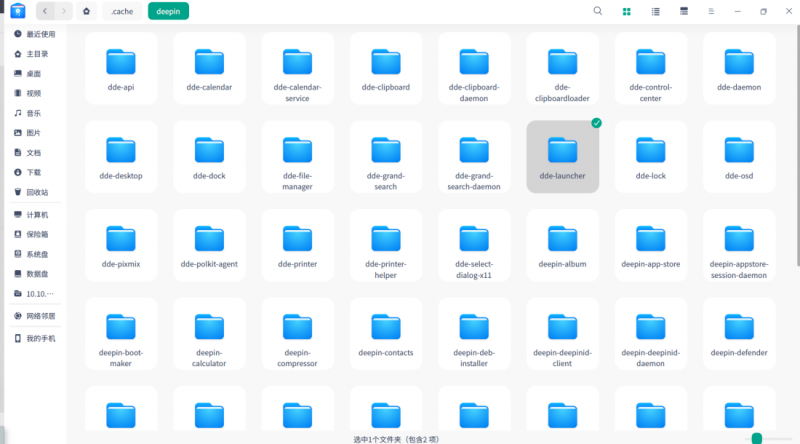Select the dde-file-manager folder
The height and width of the screenshot is (444, 800).
point(297,157)
